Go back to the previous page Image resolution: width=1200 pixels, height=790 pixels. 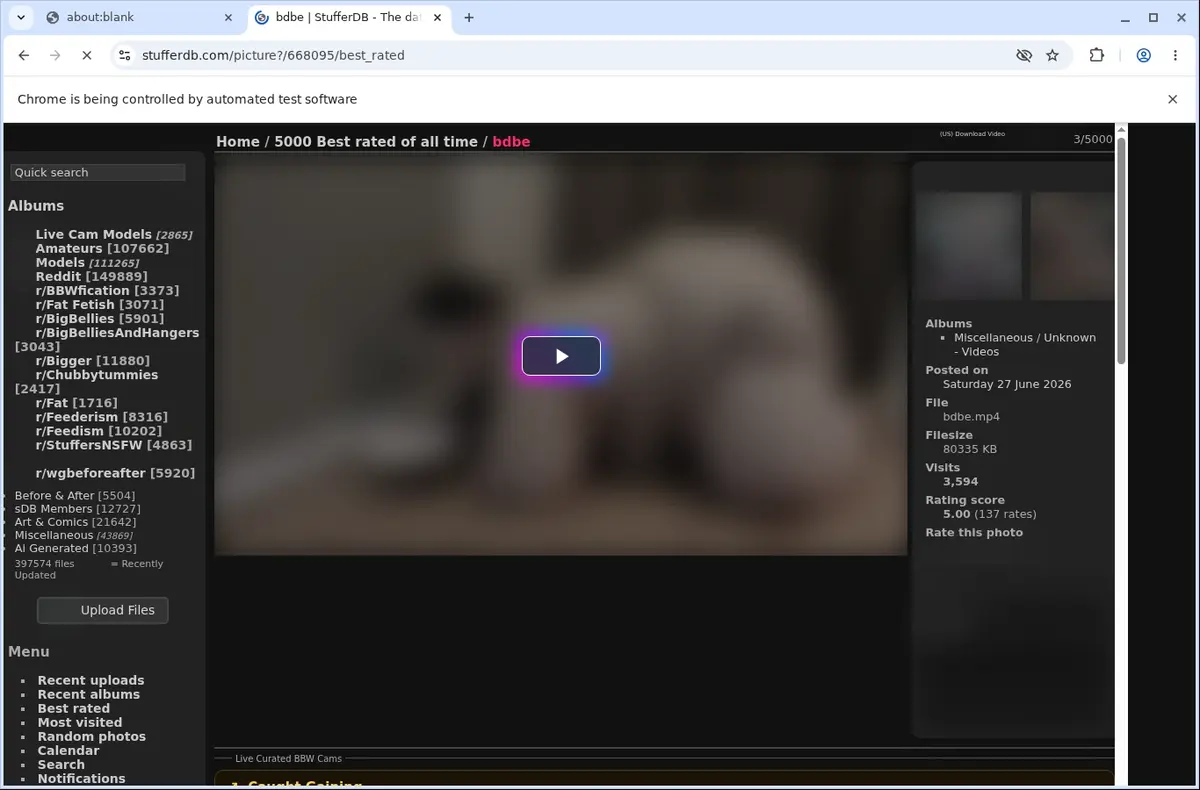point(24,56)
